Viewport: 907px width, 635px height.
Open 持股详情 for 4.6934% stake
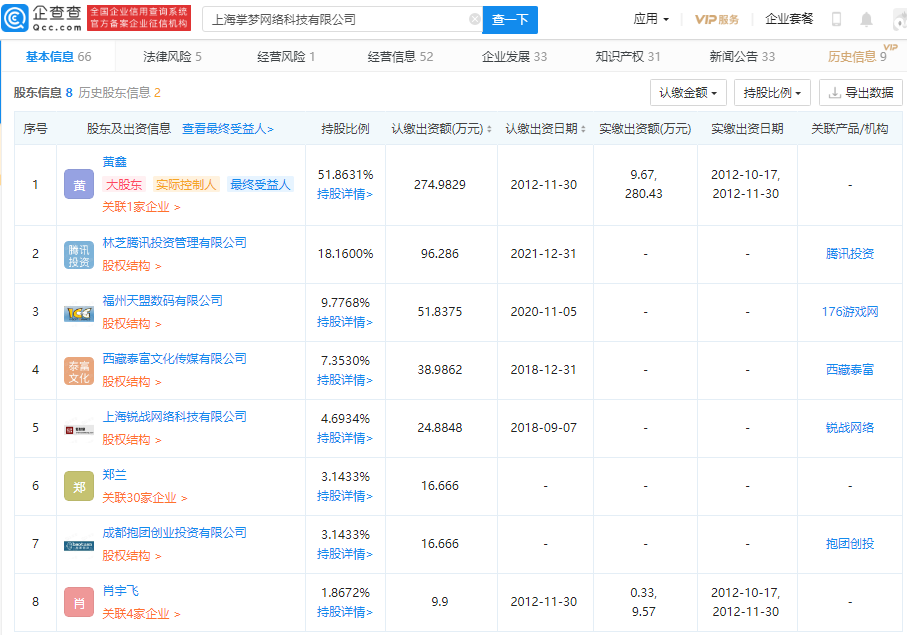tap(345, 438)
